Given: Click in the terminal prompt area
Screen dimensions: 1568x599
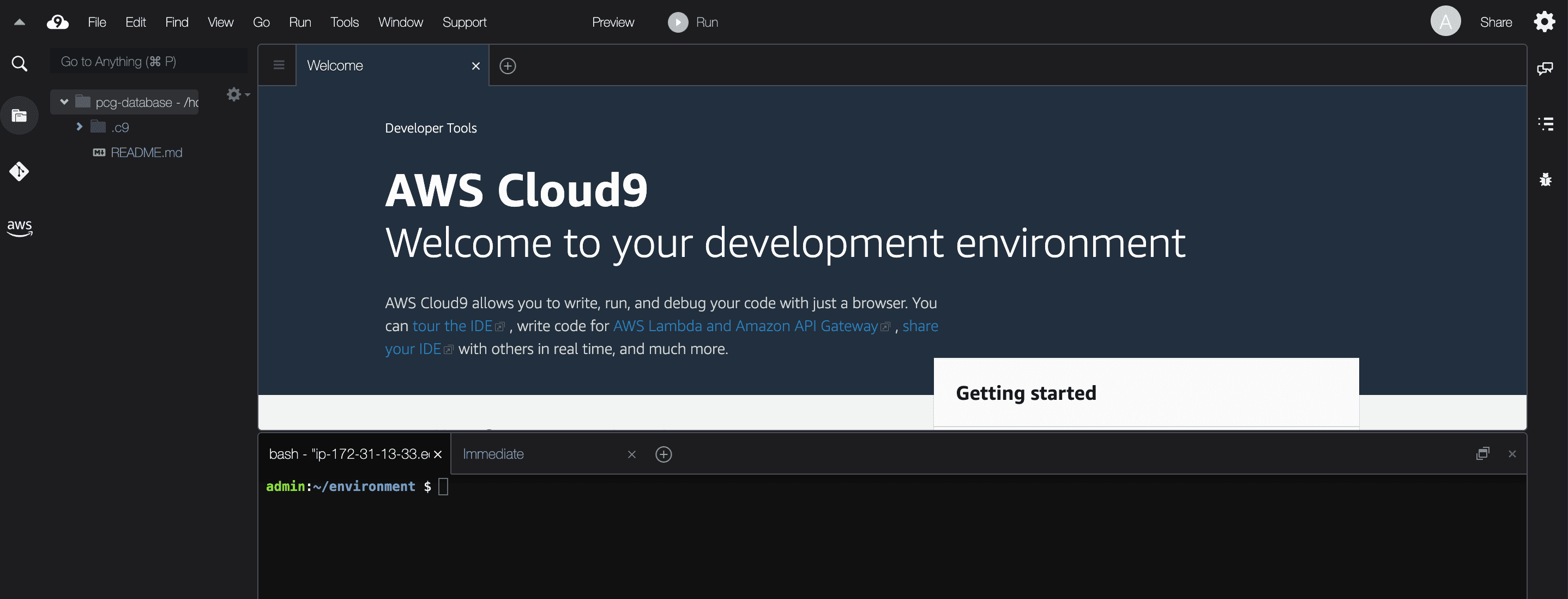Looking at the screenshot, I should coord(892,536).
